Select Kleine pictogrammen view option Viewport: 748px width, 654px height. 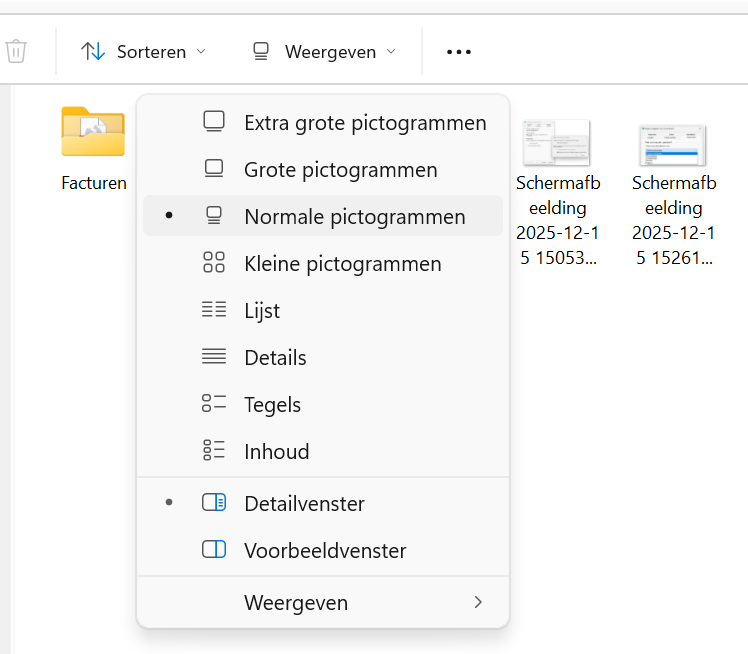[323, 263]
